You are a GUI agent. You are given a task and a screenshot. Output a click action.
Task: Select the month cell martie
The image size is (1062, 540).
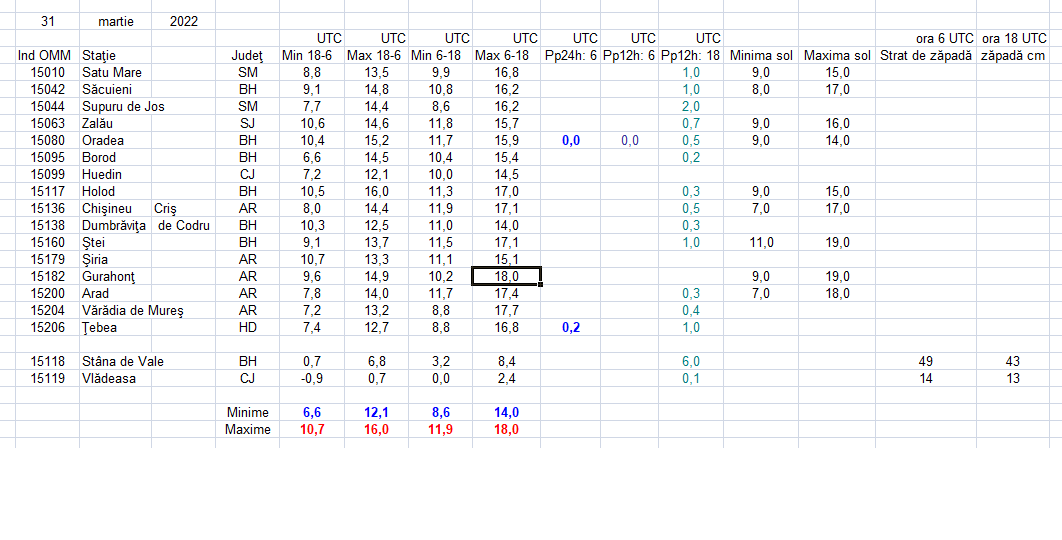click(116, 21)
